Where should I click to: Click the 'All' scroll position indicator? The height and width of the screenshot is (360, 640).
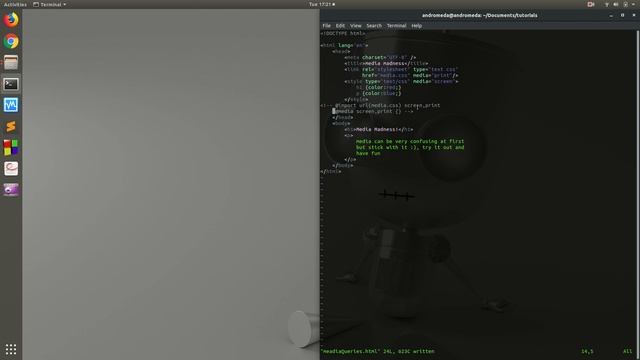(627, 351)
